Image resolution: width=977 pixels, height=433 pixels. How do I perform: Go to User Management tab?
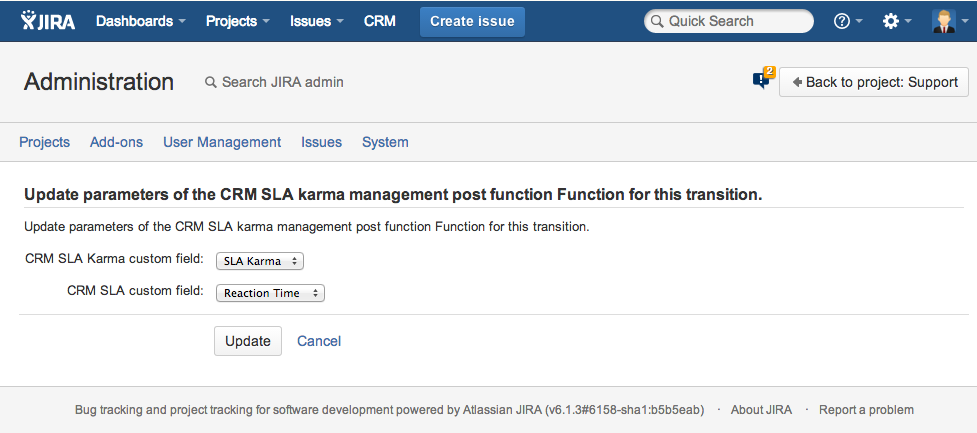(222, 142)
